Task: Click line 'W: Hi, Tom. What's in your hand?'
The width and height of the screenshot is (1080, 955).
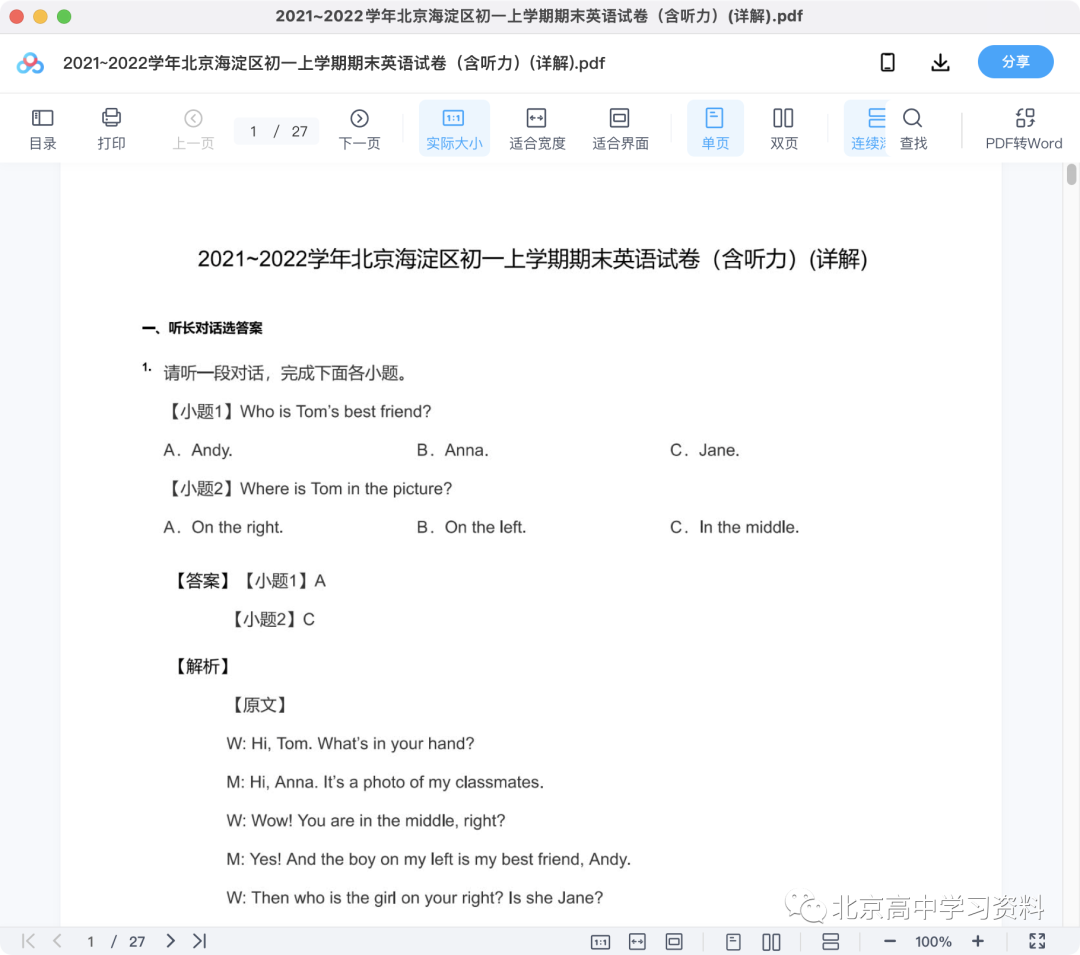Action: [351, 744]
